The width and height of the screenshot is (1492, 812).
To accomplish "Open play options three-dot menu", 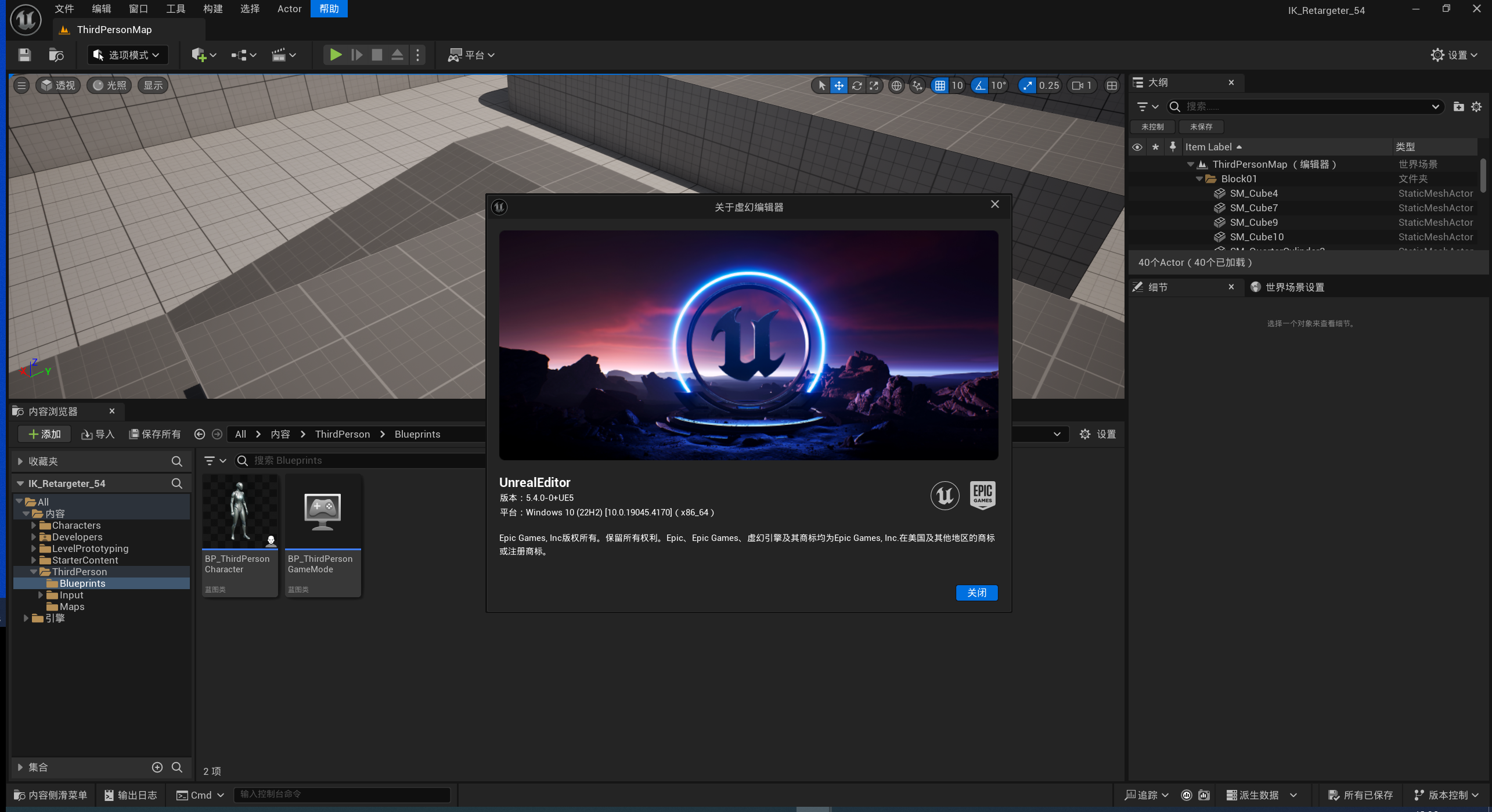I will [417, 55].
